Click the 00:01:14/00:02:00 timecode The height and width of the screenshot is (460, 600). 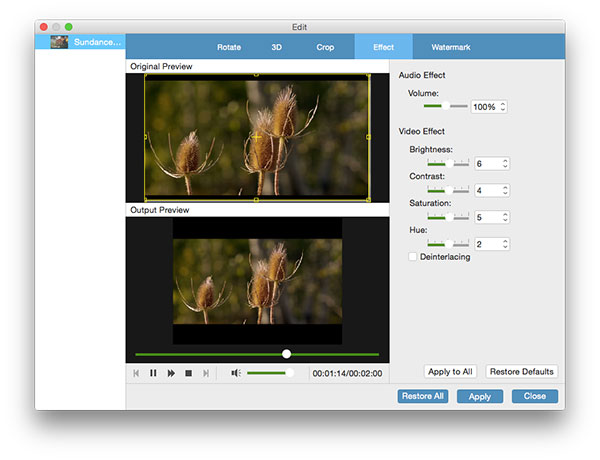tap(347, 374)
